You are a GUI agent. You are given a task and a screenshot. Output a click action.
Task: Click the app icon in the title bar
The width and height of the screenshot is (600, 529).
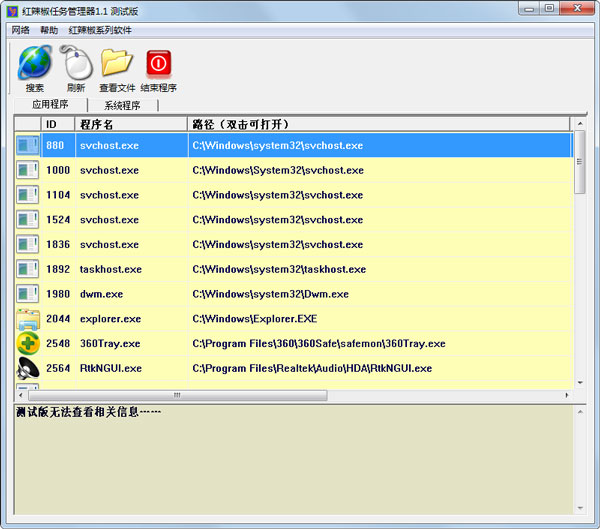(12, 11)
